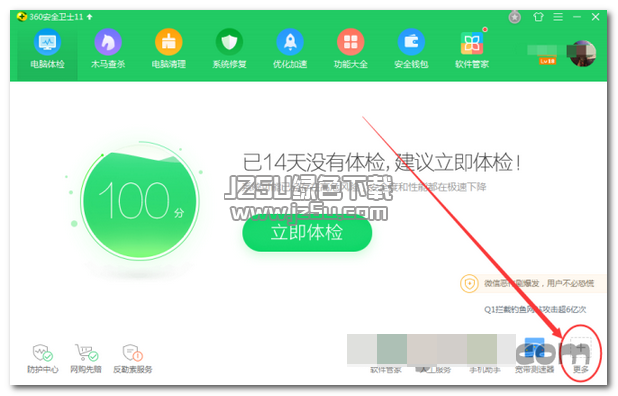
Task: Open Q1拦截钓鱼网站攻击超6亿次 news link
Action: (x=535, y=310)
